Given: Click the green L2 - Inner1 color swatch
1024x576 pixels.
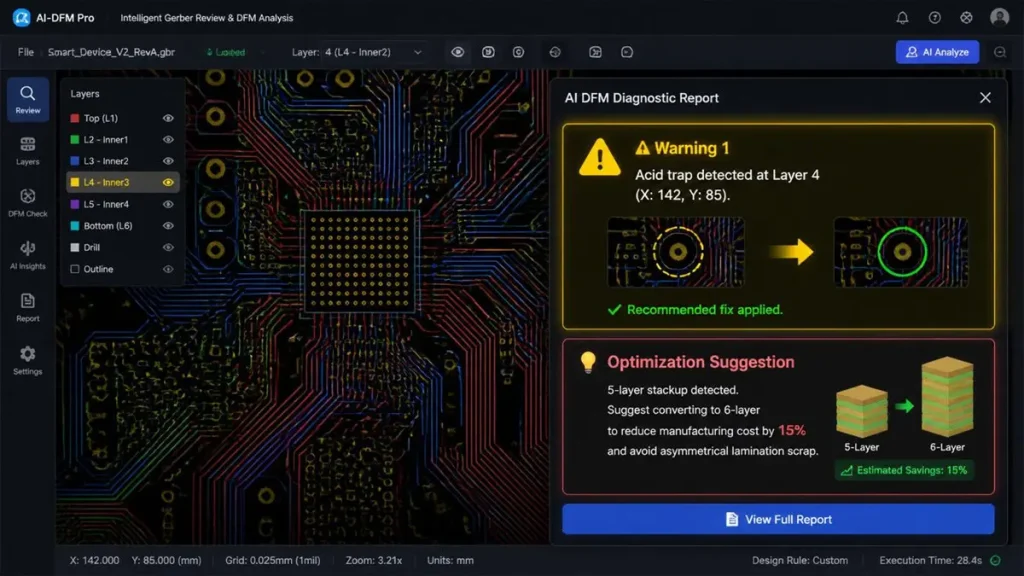Looking at the screenshot, I should point(74,140).
